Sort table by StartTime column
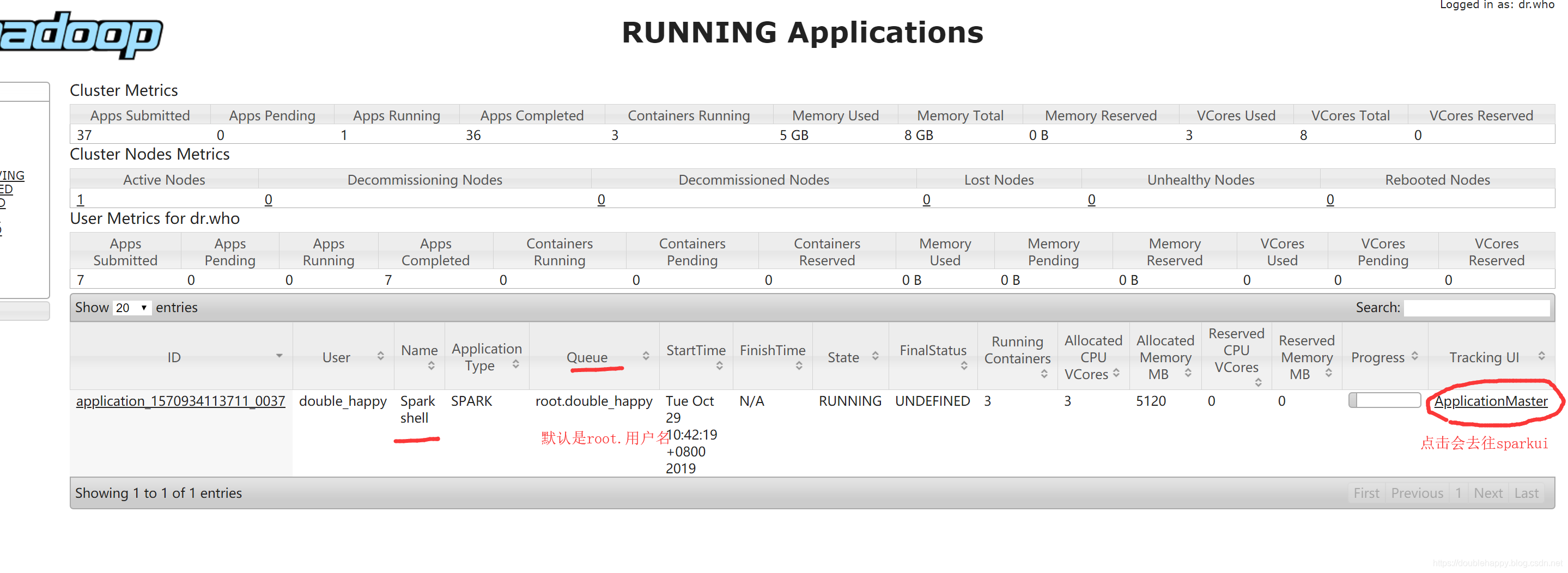Image resolution: width=1568 pixels, height=573 pixels. pos(696,356)
